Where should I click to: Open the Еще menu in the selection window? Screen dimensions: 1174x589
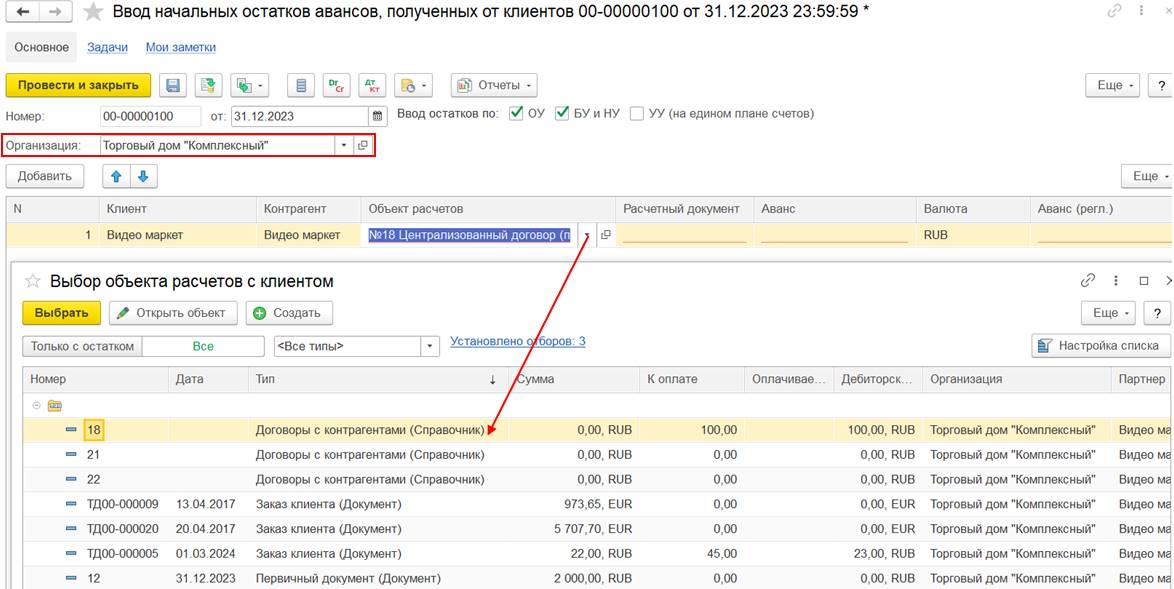click(x=1109, y=313)
